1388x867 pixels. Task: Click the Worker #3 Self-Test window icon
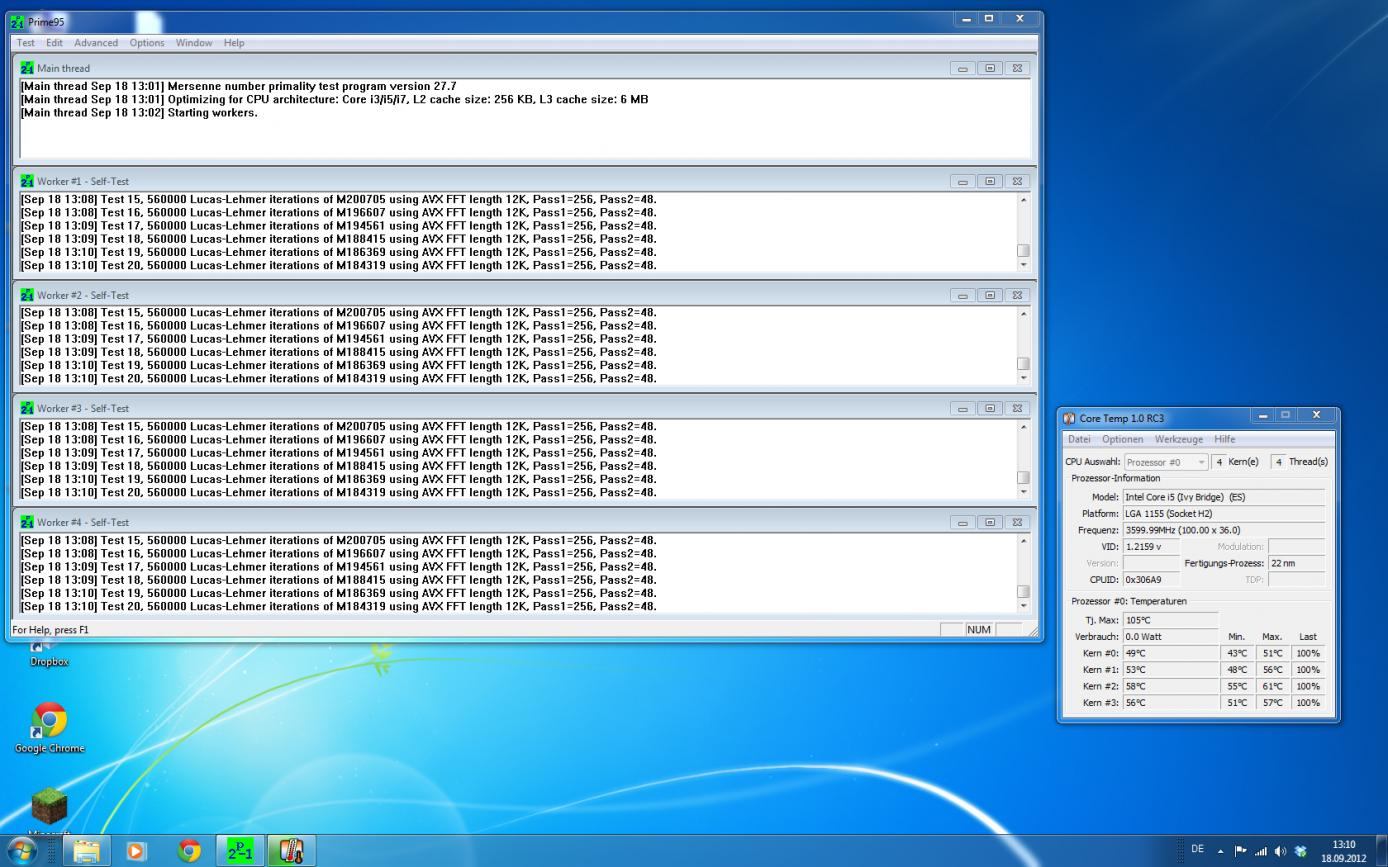click(27, 408)
